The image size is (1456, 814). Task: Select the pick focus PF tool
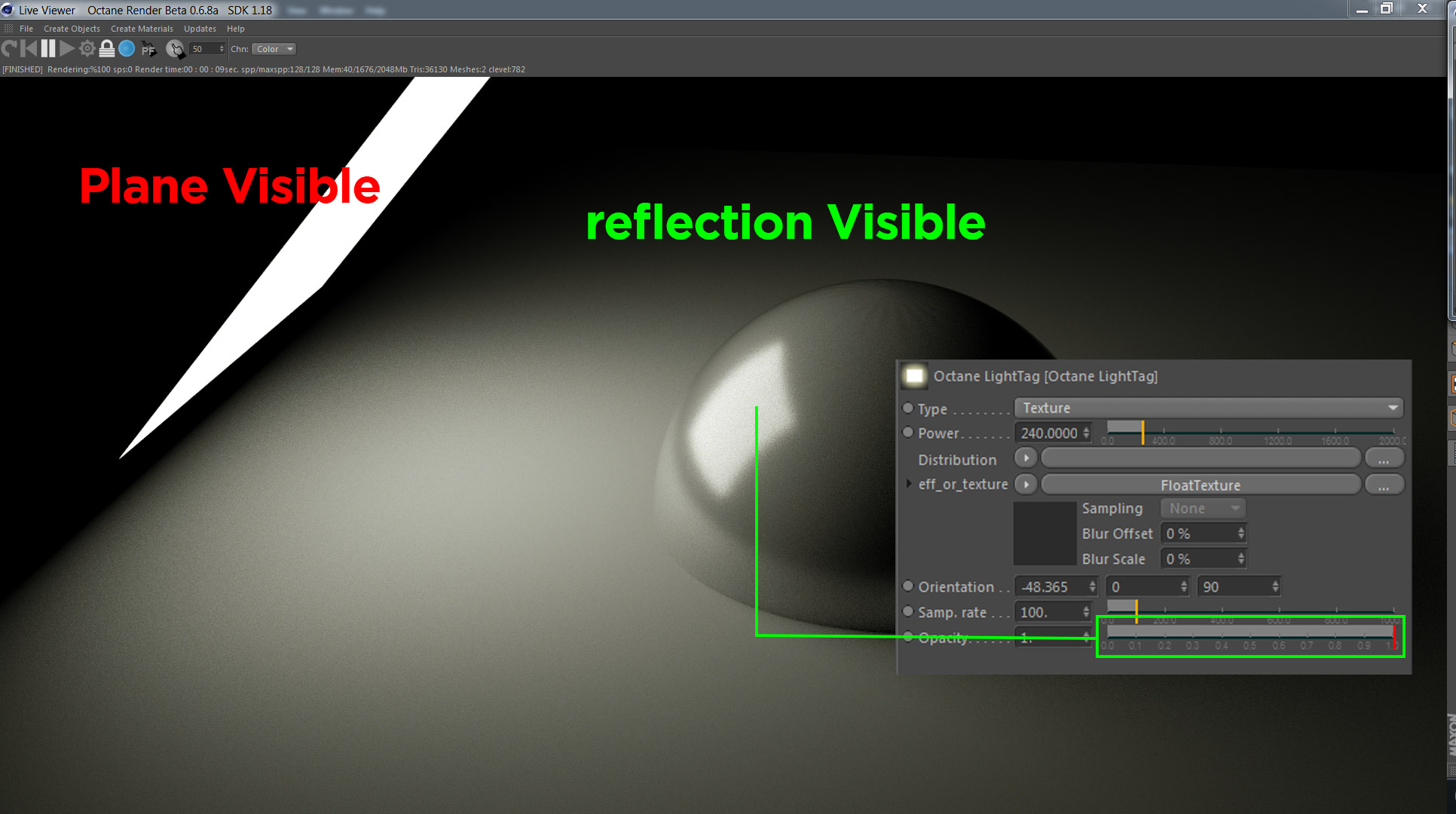(x=148, y=50)
